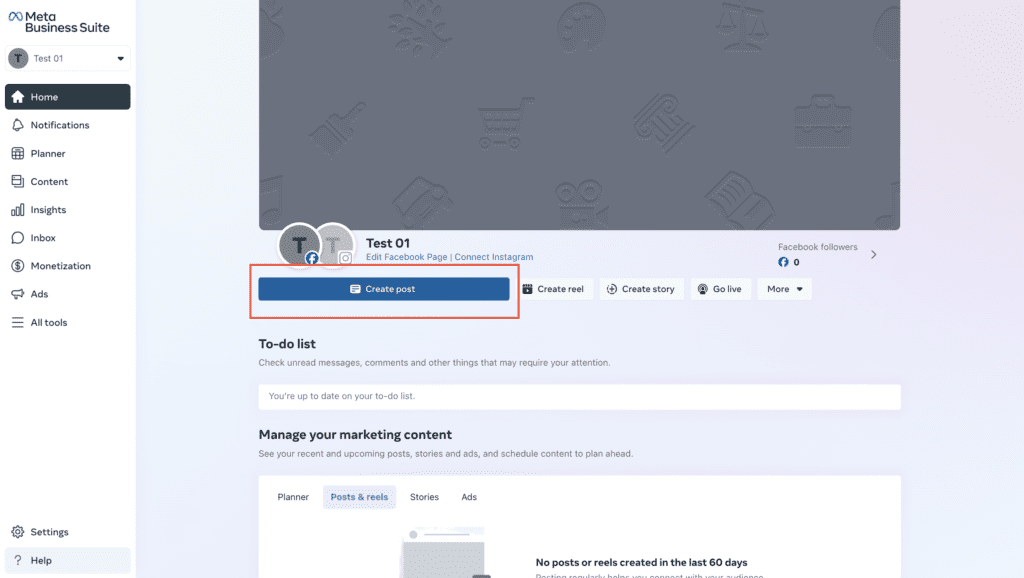
Task: Click the Ads megaphone icon
Action: pyautogui.click(x=18, y=294)
